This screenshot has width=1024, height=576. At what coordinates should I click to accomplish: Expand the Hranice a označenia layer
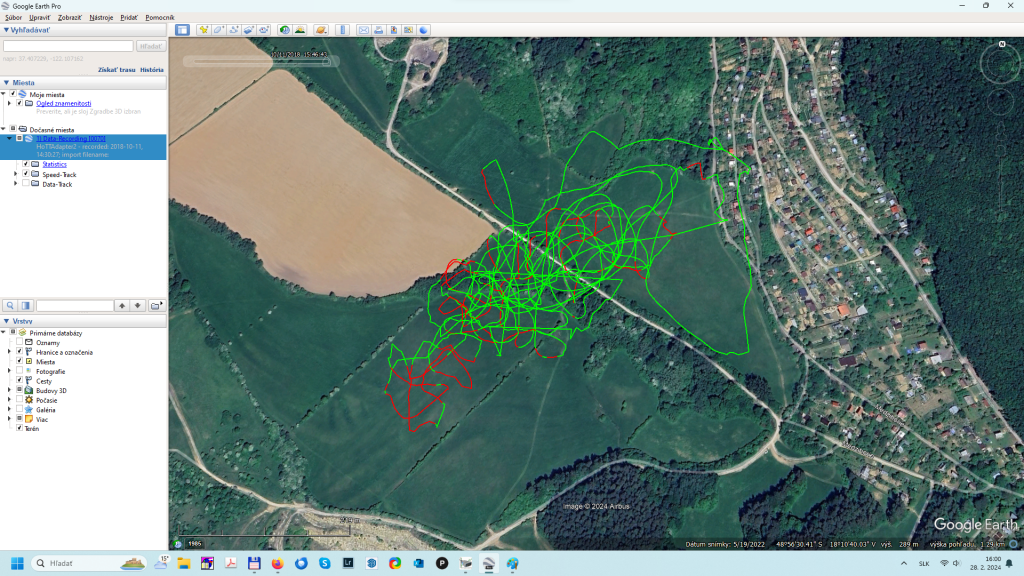(x=10, y=352)
